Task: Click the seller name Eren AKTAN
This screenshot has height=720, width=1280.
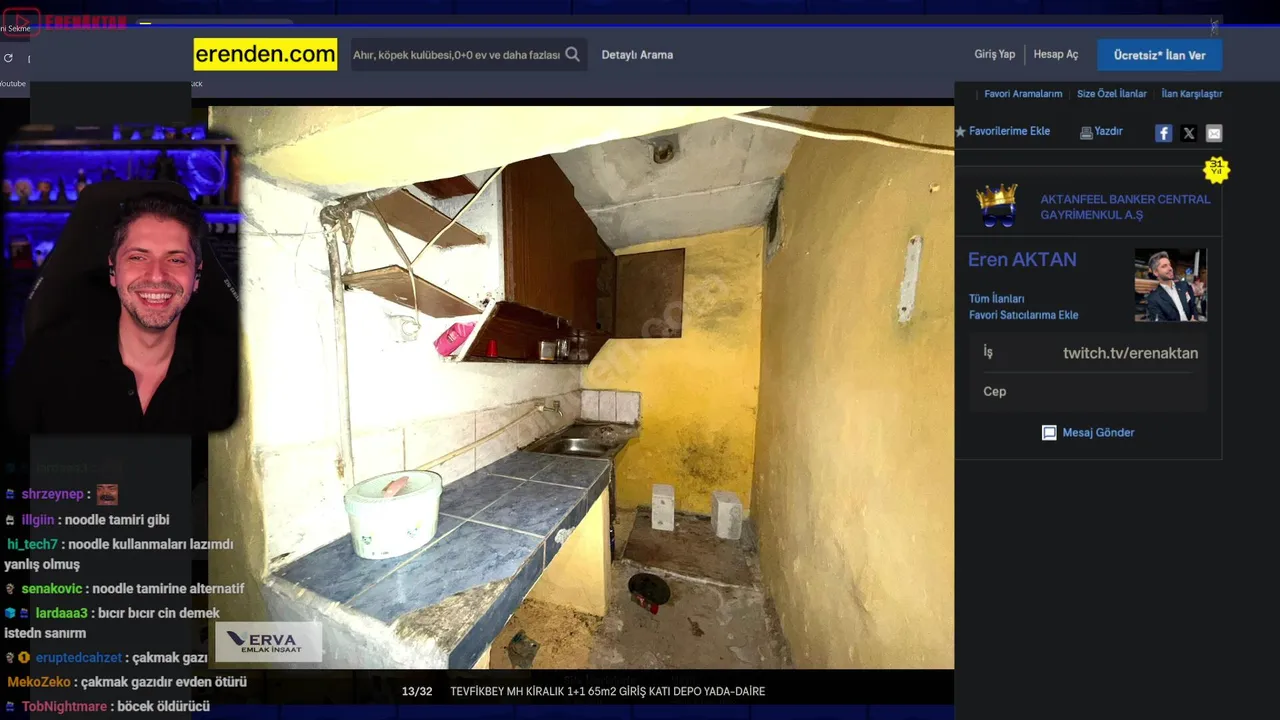Action: 1022,260
